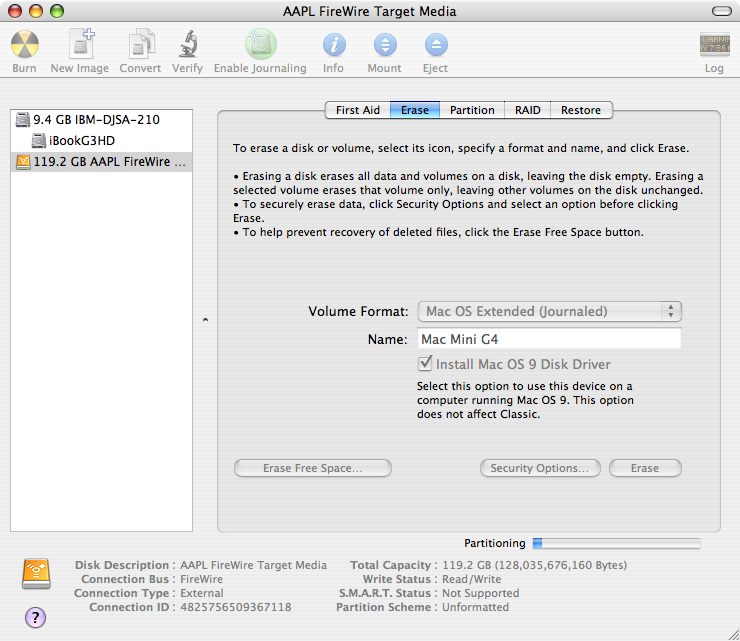Click the Mount toolbar icon
Viewport: 740px width, 641px height.
(385, 45)
